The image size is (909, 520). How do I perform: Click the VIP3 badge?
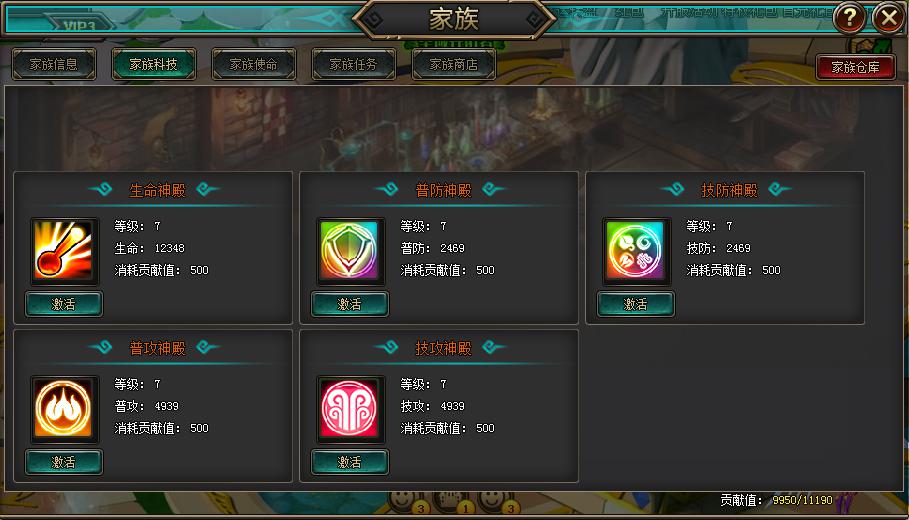tap(78, 24)
